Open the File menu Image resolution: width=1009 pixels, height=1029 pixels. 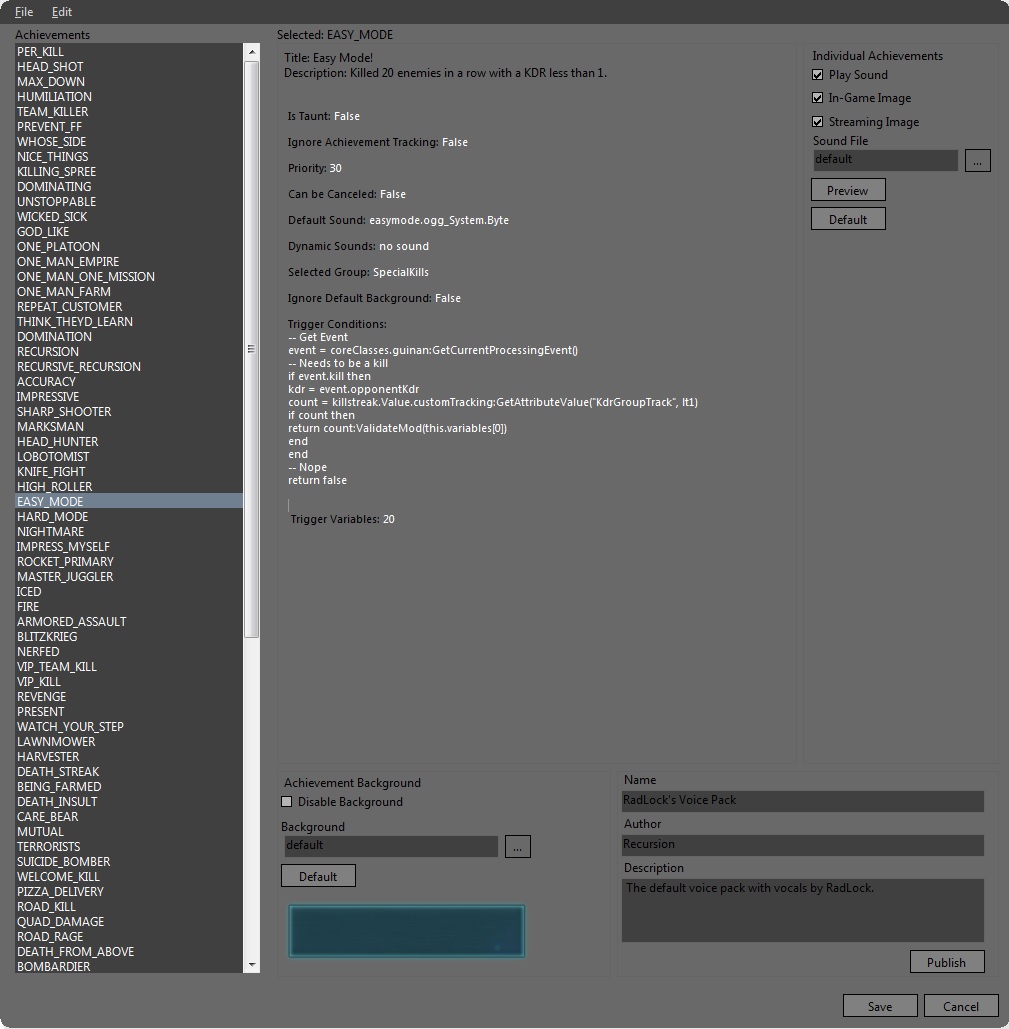23,11
